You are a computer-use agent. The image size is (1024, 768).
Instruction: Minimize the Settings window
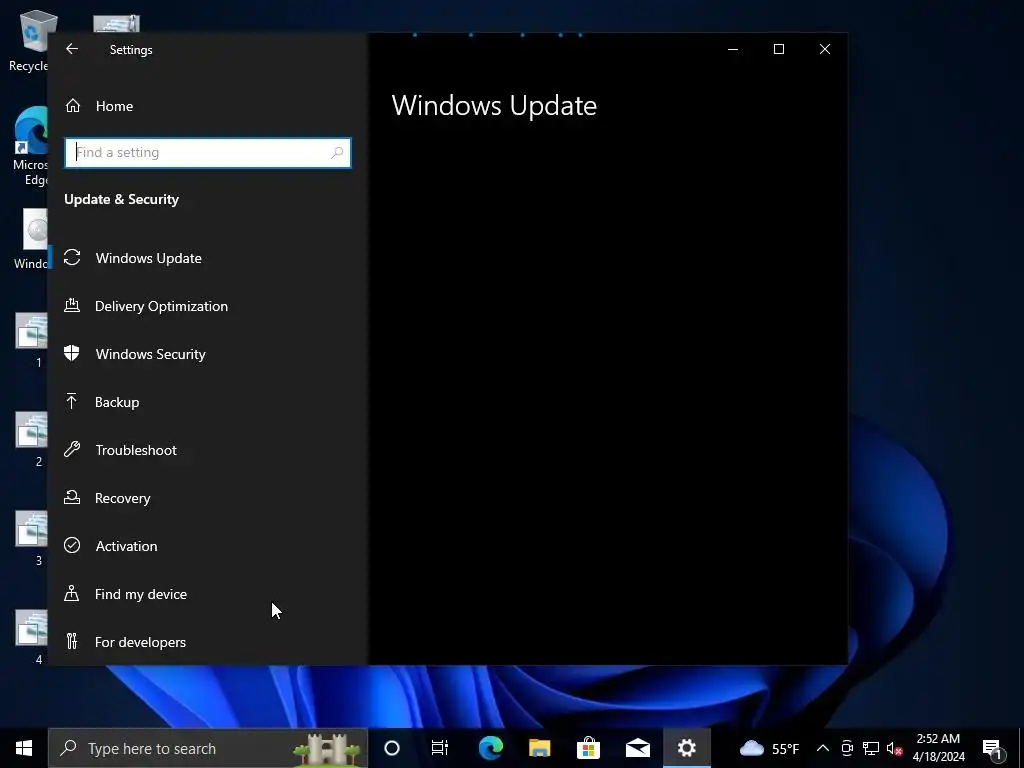(x=733, y=49)
